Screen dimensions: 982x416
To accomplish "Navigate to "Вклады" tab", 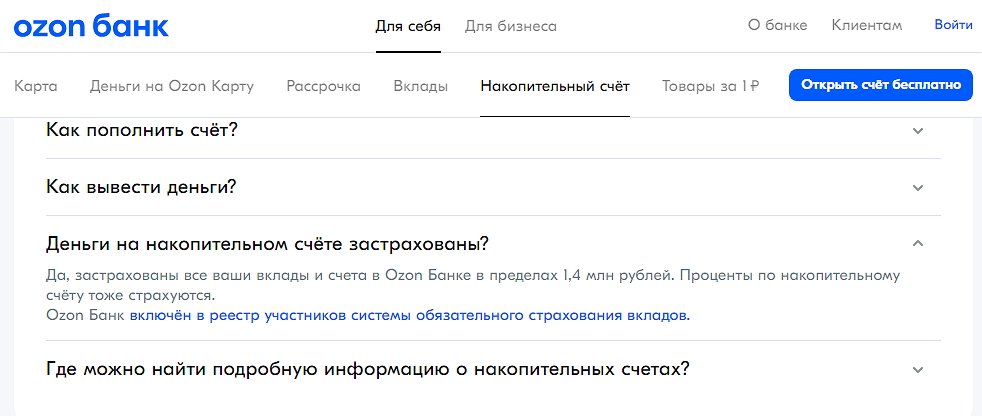I will coord(421,86).
